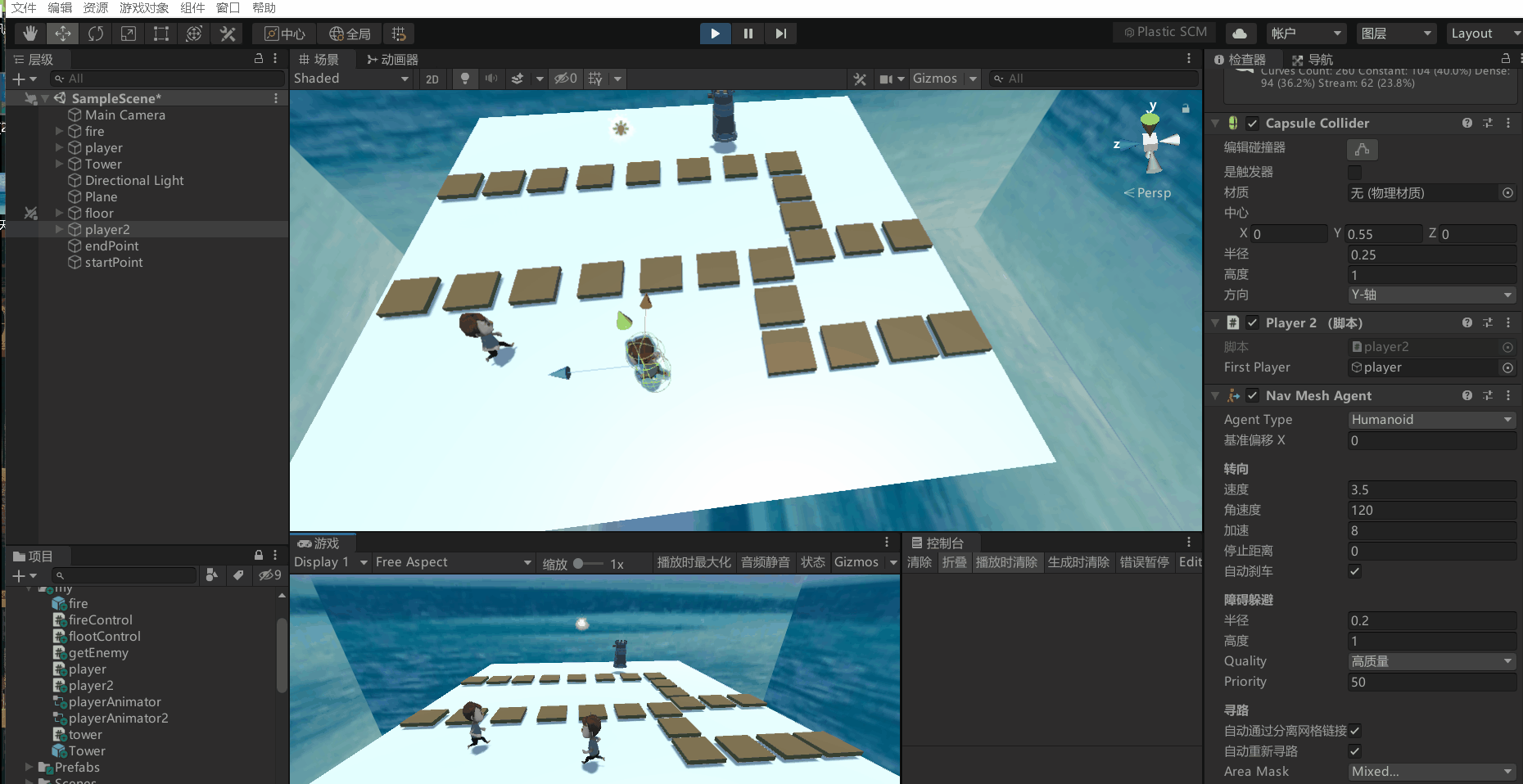Step forward one frame

pyautogui.click(x=781, y=34)
